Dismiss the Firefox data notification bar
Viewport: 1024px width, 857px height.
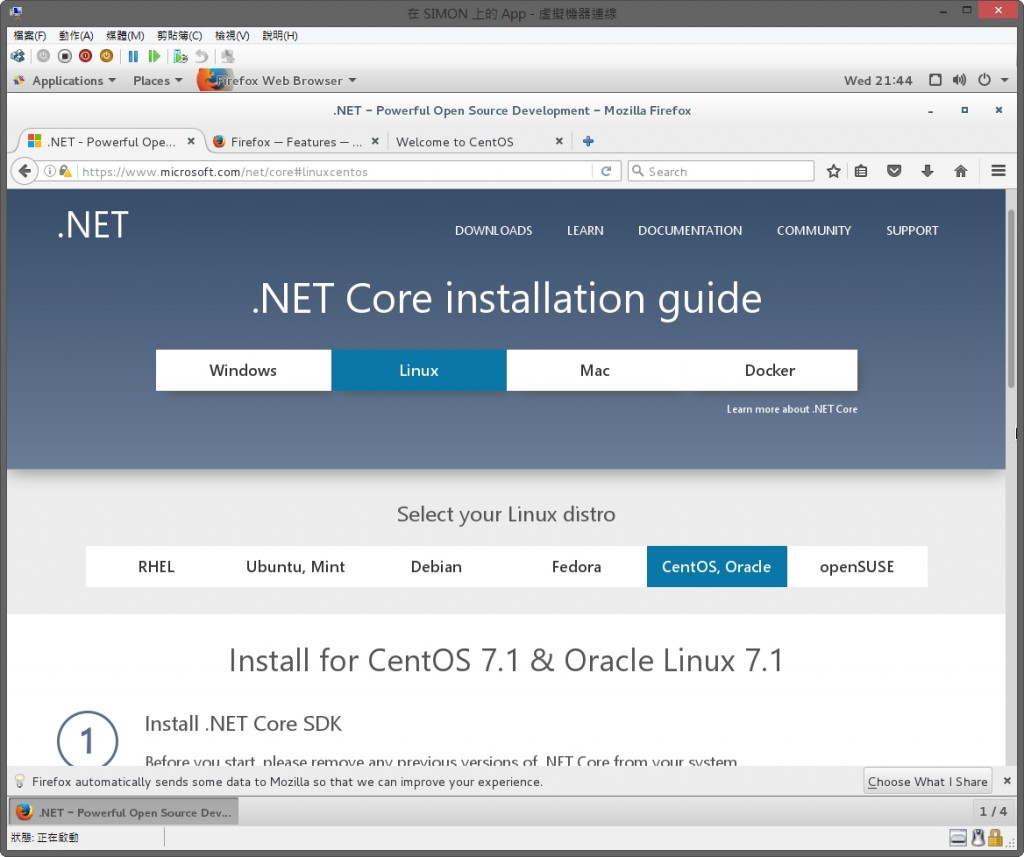click(x=1007, y=781)
